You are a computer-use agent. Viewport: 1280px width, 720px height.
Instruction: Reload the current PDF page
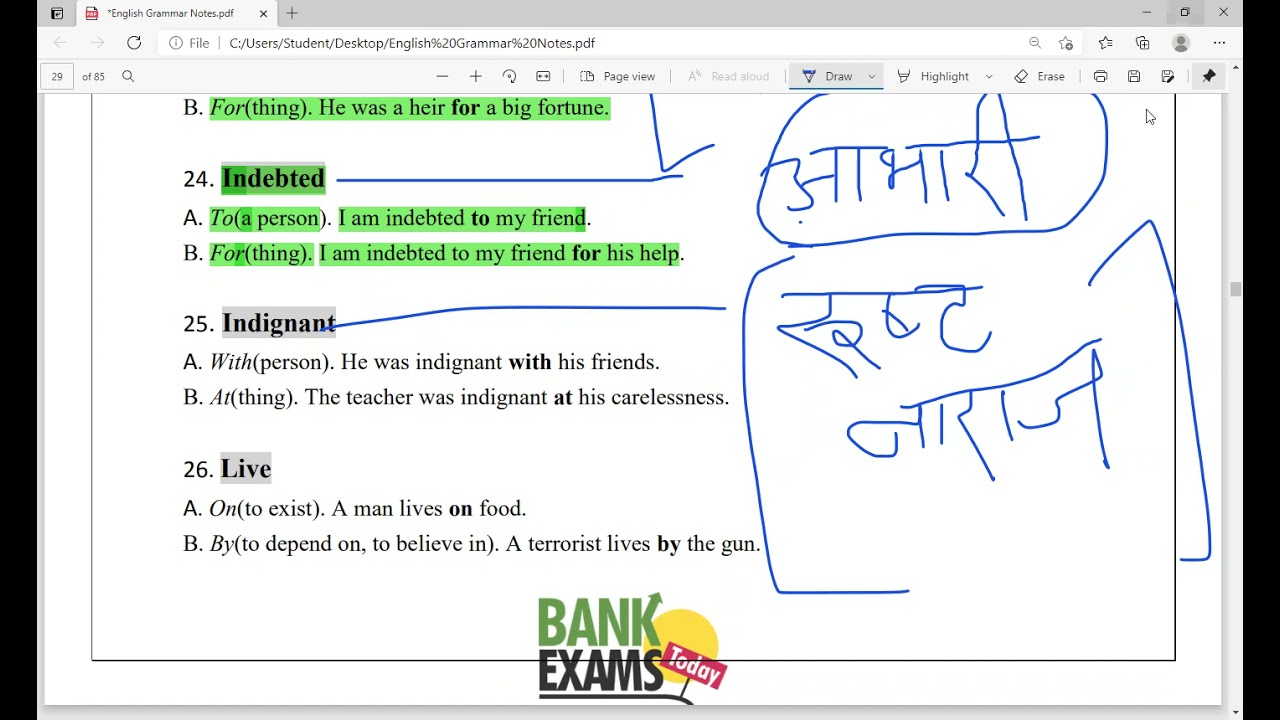point(134,43)
